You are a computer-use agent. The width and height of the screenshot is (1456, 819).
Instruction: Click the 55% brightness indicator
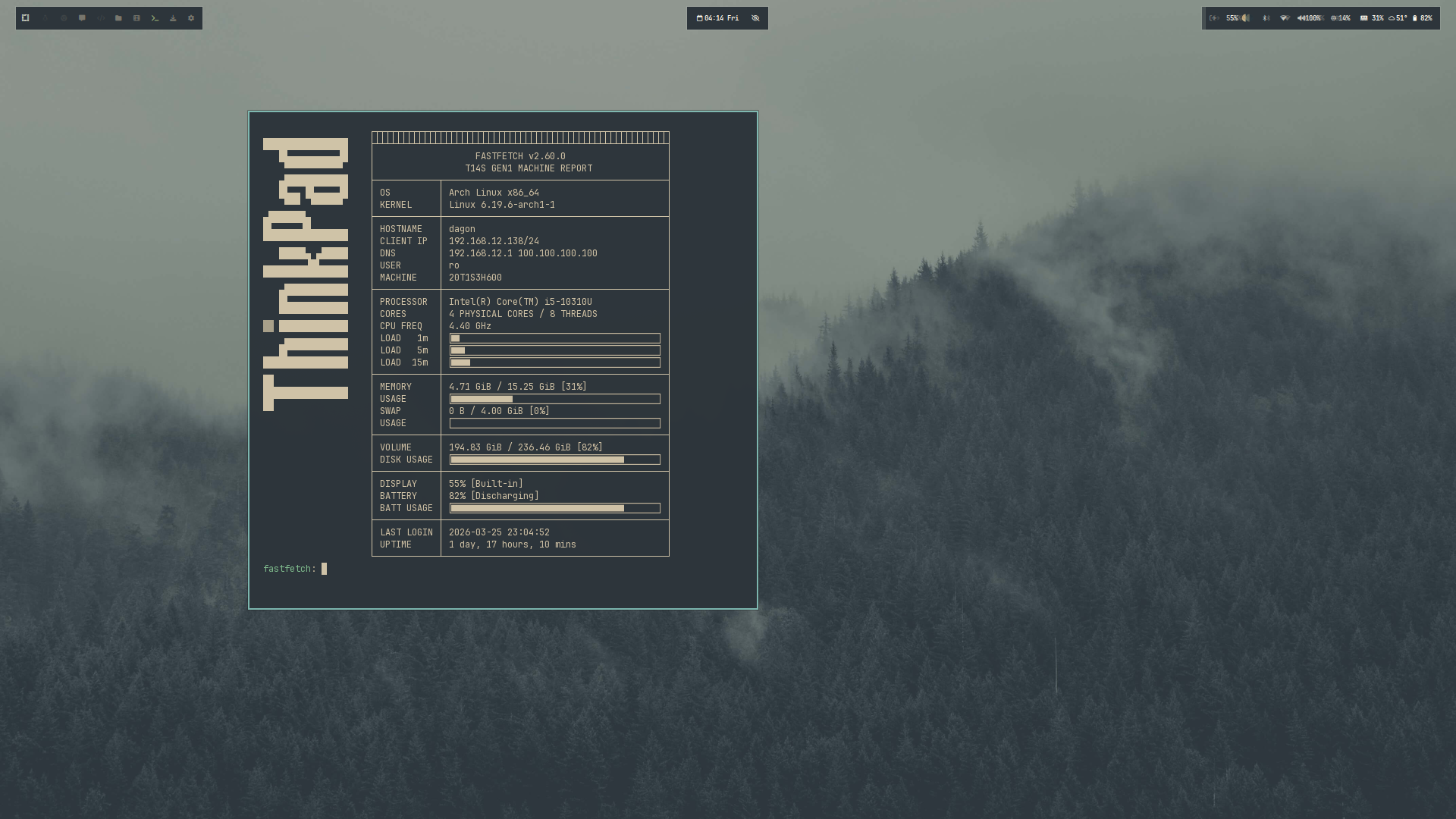pos(1237,18)
